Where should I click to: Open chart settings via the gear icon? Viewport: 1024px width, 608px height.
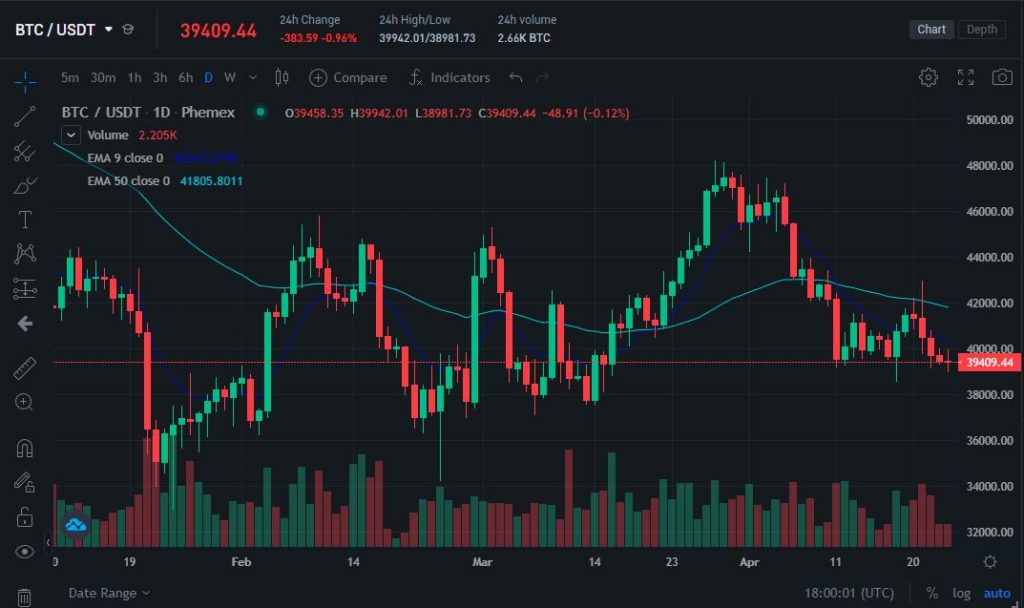point(928,77)
